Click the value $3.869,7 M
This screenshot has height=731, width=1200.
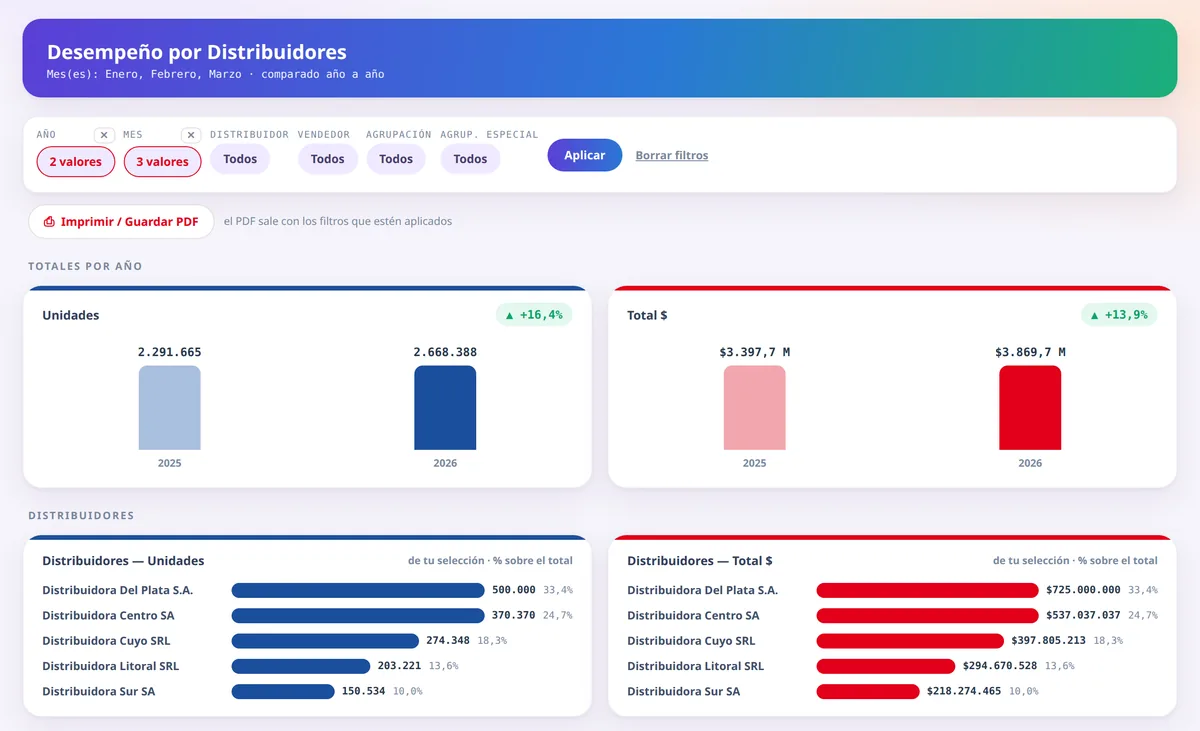(1030, 352)
